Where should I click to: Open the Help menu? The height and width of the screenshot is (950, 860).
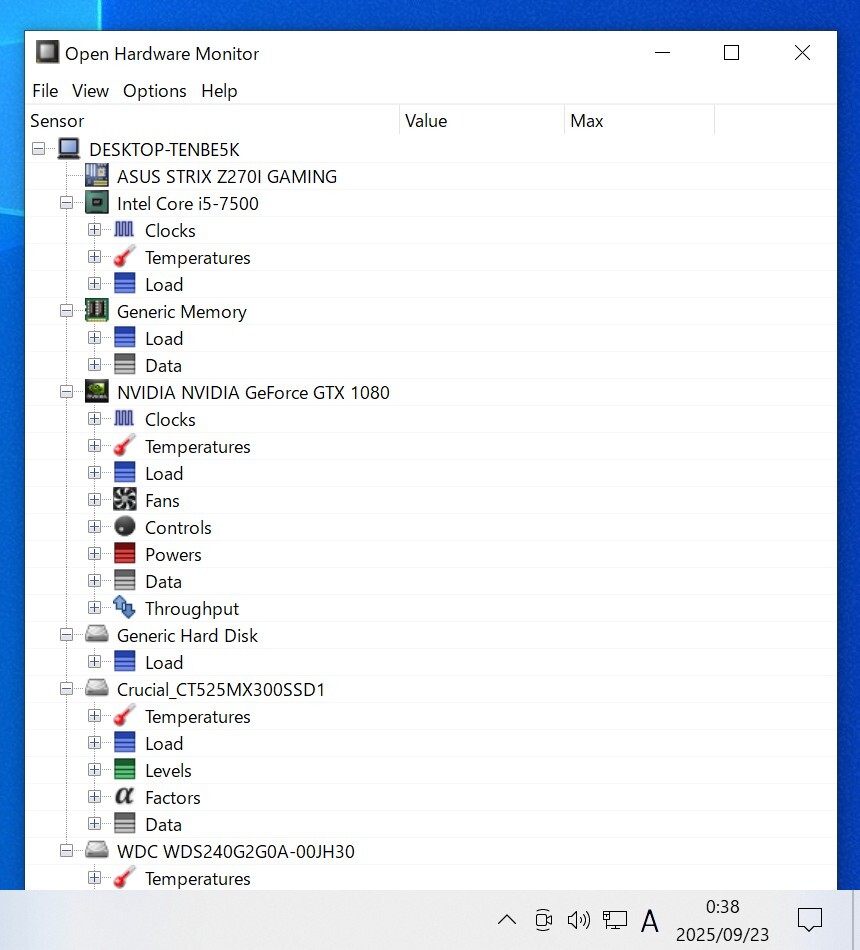click(219, 91)
